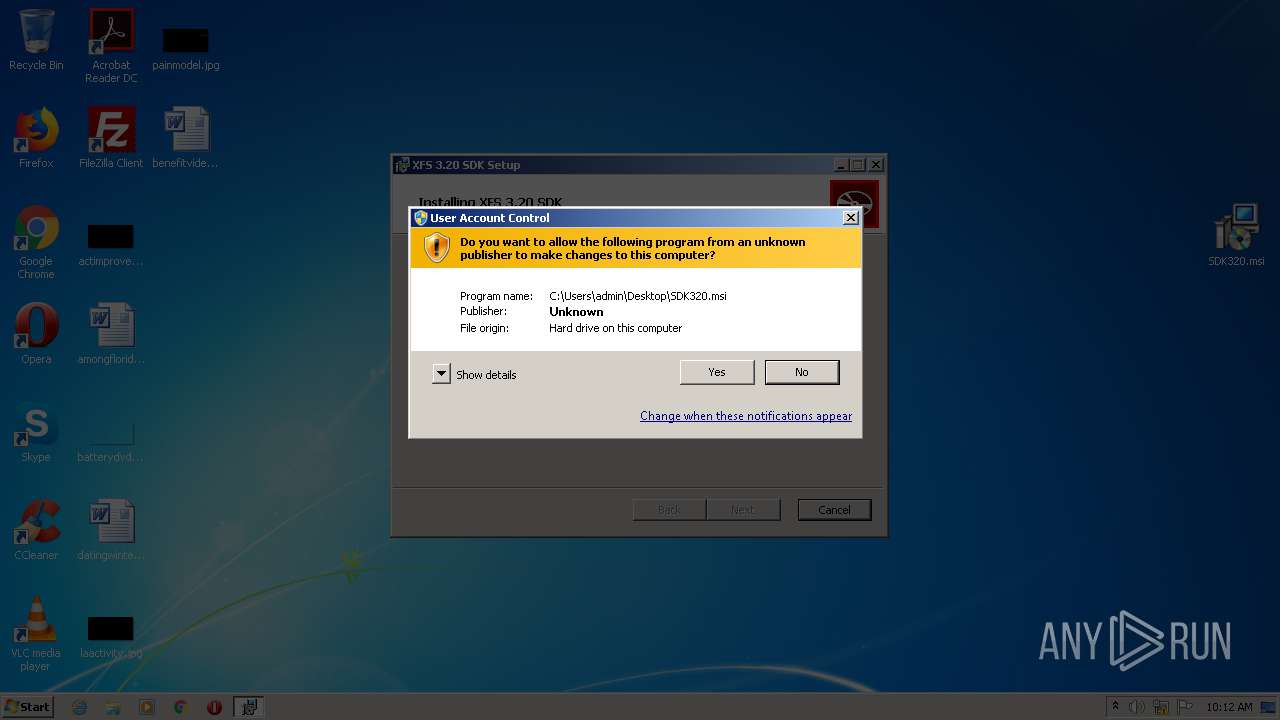This screenshot has height=720, width=1280.
Task: Open the Start menu
Action: tap(28, 706)
